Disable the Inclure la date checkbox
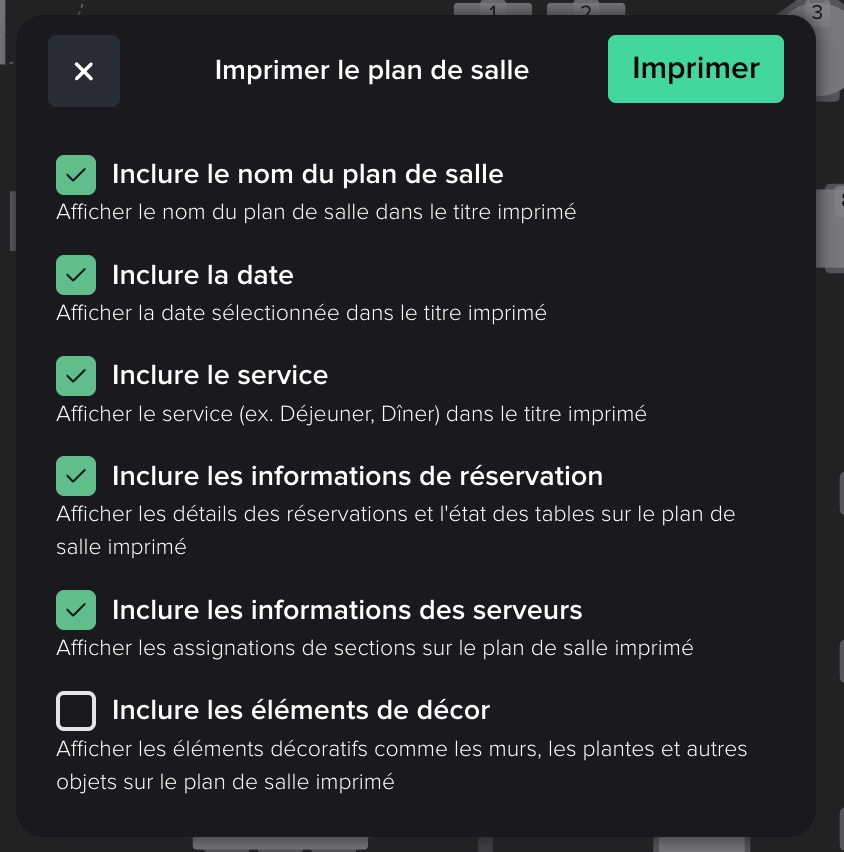 point(76,275)
